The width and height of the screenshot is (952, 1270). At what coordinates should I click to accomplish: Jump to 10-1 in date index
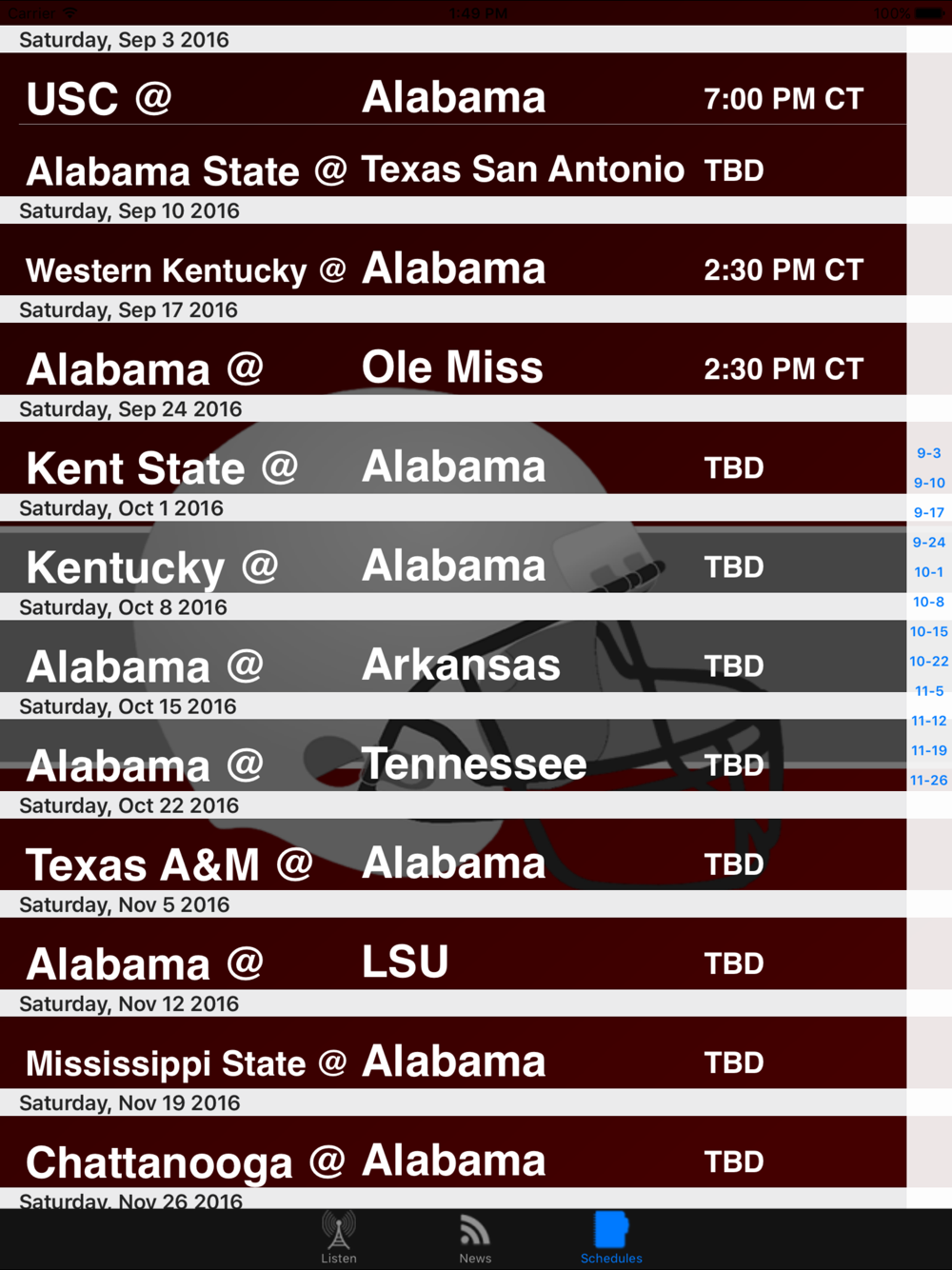coord(929,572)
